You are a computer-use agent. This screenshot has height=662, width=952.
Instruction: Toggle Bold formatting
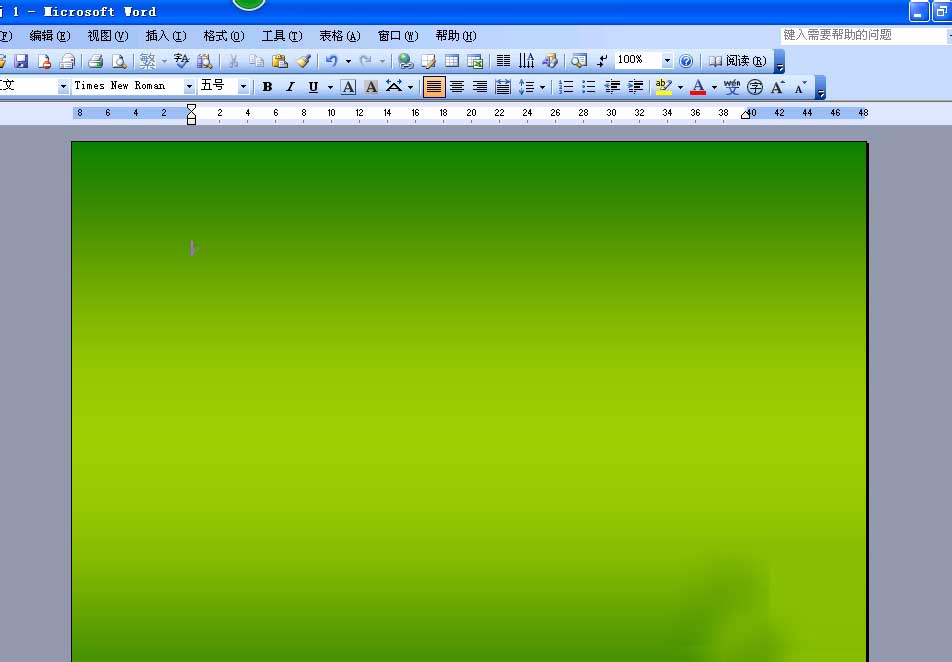pyautogui.click(x=267, y=87)
